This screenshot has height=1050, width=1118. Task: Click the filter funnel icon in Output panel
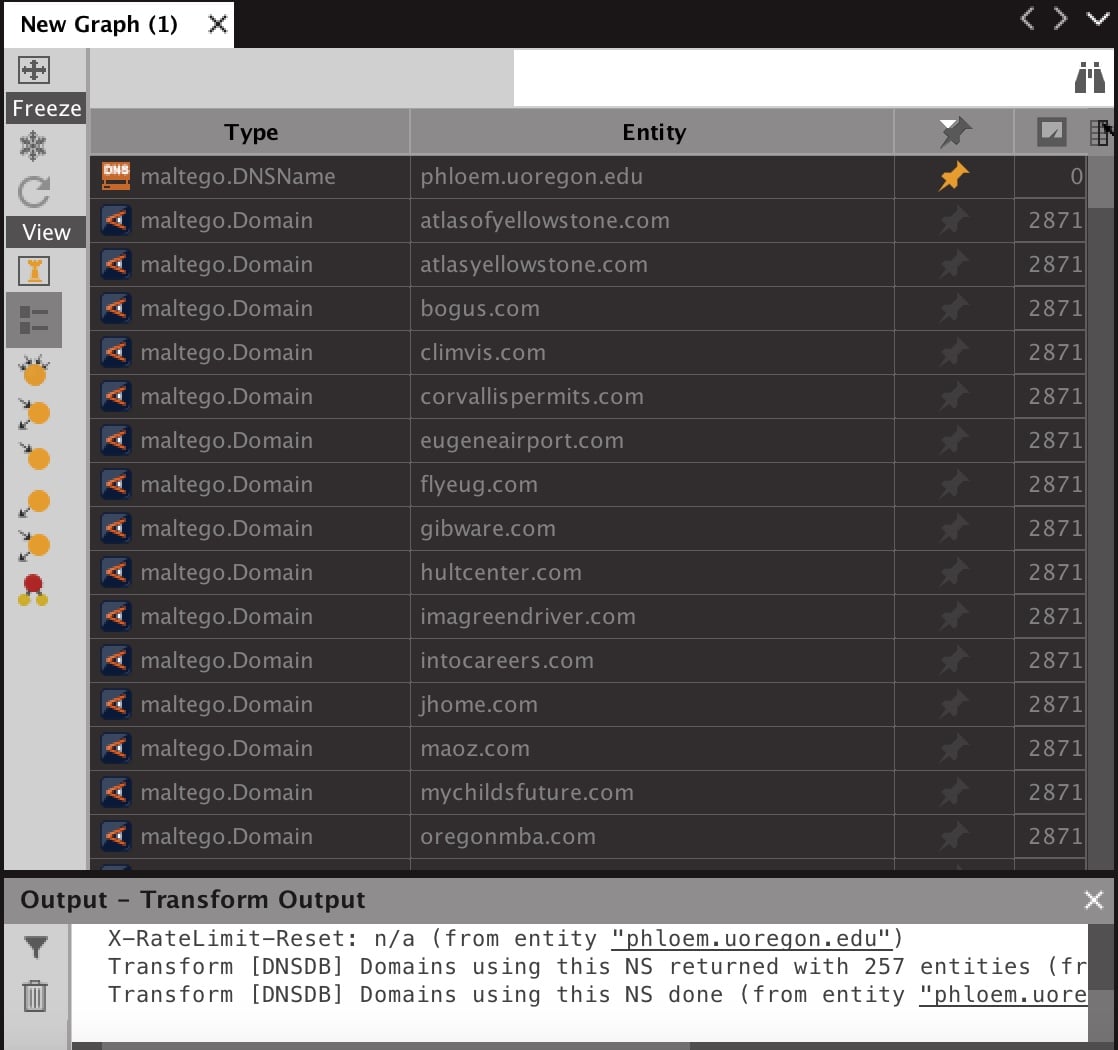click(36, 947)
